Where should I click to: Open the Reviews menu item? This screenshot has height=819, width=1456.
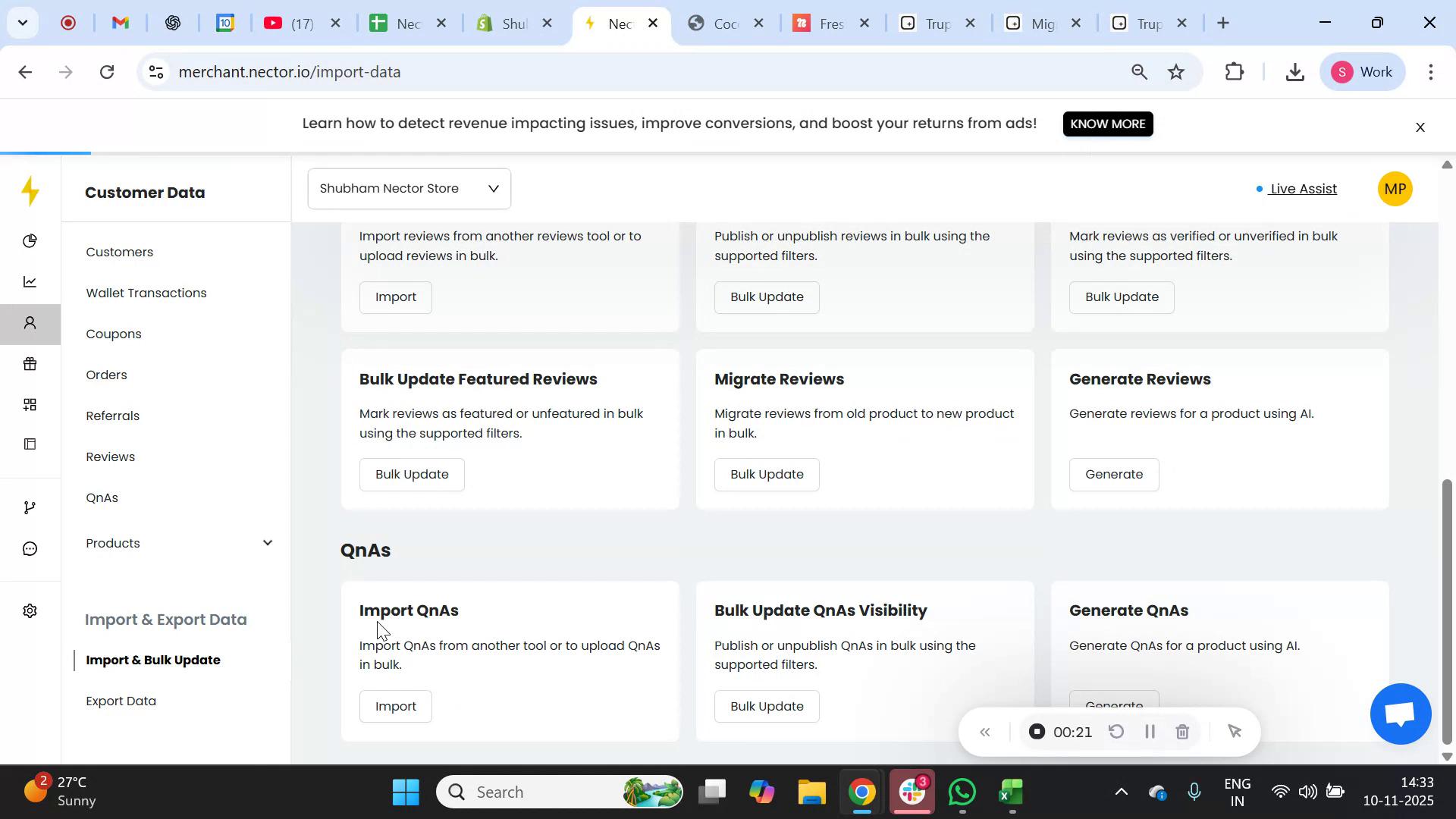[x=110, y=457]
